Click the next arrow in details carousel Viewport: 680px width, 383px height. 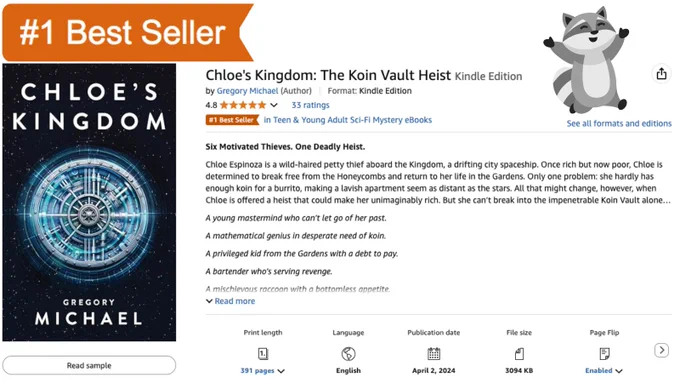[662, 350]
